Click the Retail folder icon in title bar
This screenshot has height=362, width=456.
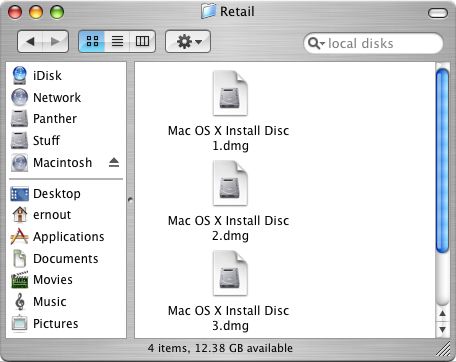pos(209,11)
